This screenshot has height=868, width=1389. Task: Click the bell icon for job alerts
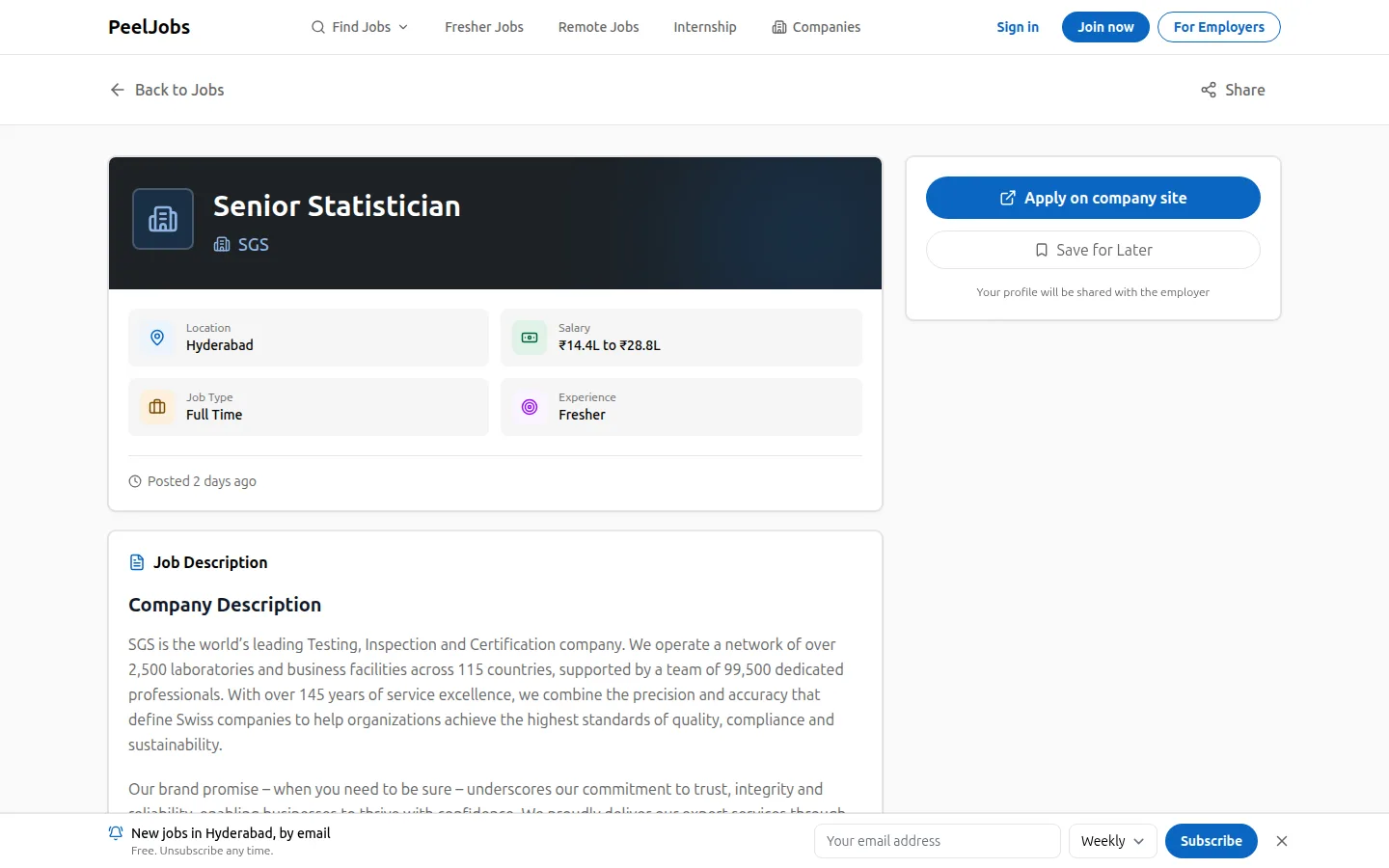pyautogui.click(x=116, y=833)
